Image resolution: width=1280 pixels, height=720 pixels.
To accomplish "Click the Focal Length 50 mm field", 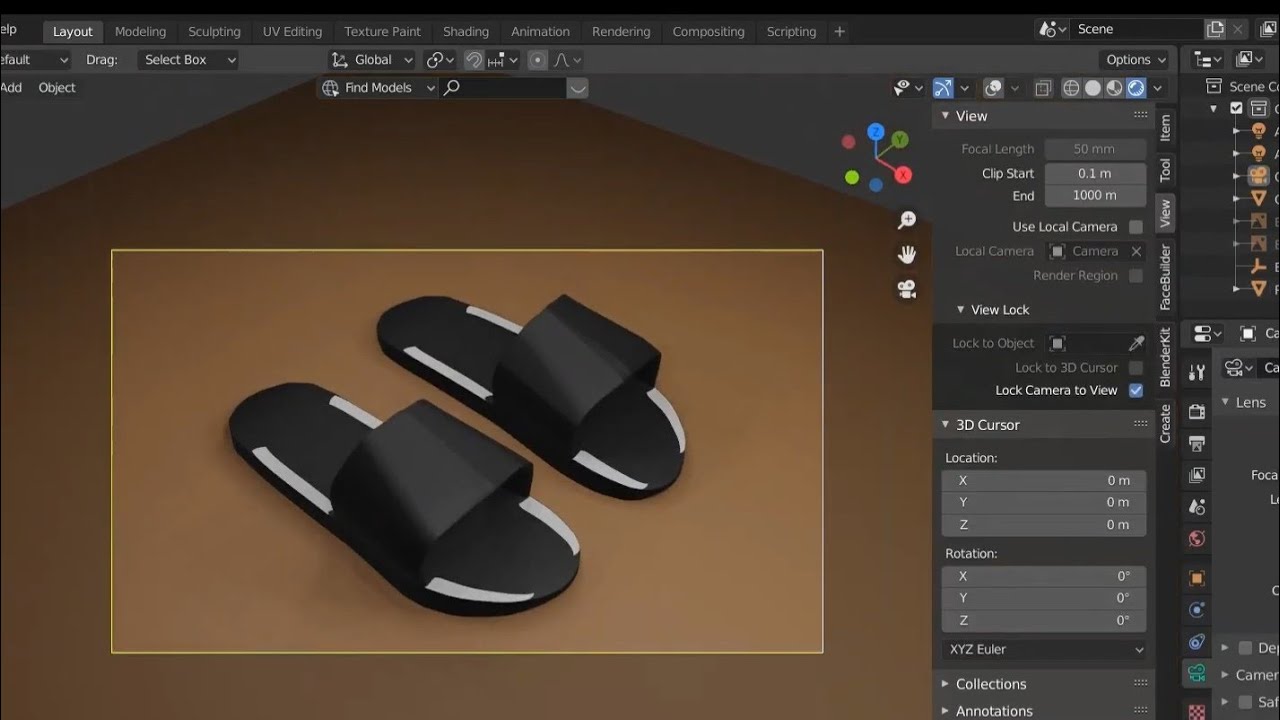I will (x=1095, y=149).
